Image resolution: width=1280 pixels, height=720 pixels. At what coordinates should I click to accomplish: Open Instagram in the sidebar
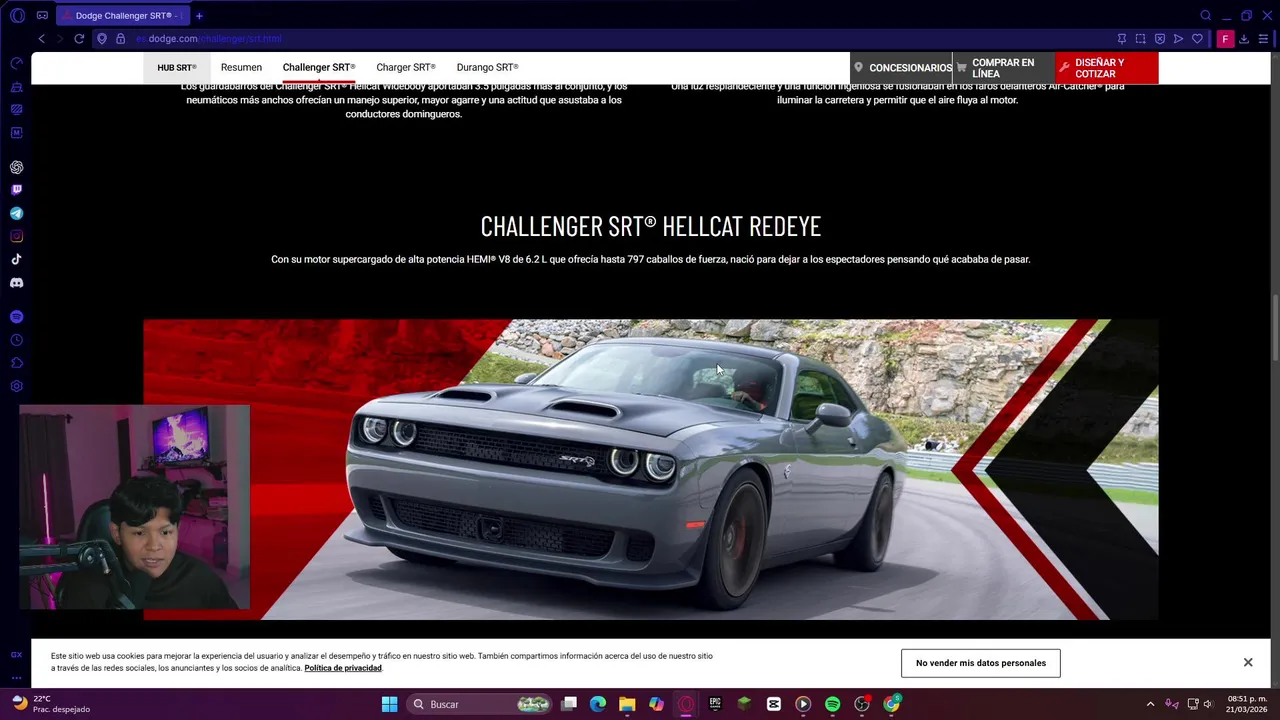coord(16,236)
